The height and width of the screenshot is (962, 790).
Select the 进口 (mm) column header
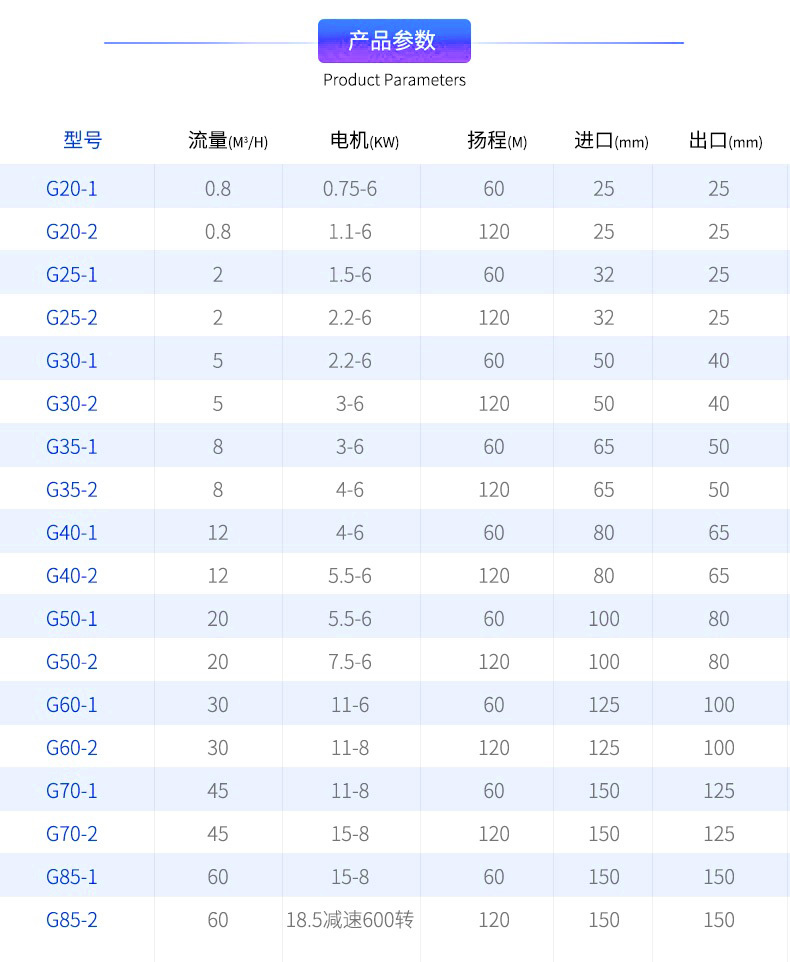click(610, 141)
